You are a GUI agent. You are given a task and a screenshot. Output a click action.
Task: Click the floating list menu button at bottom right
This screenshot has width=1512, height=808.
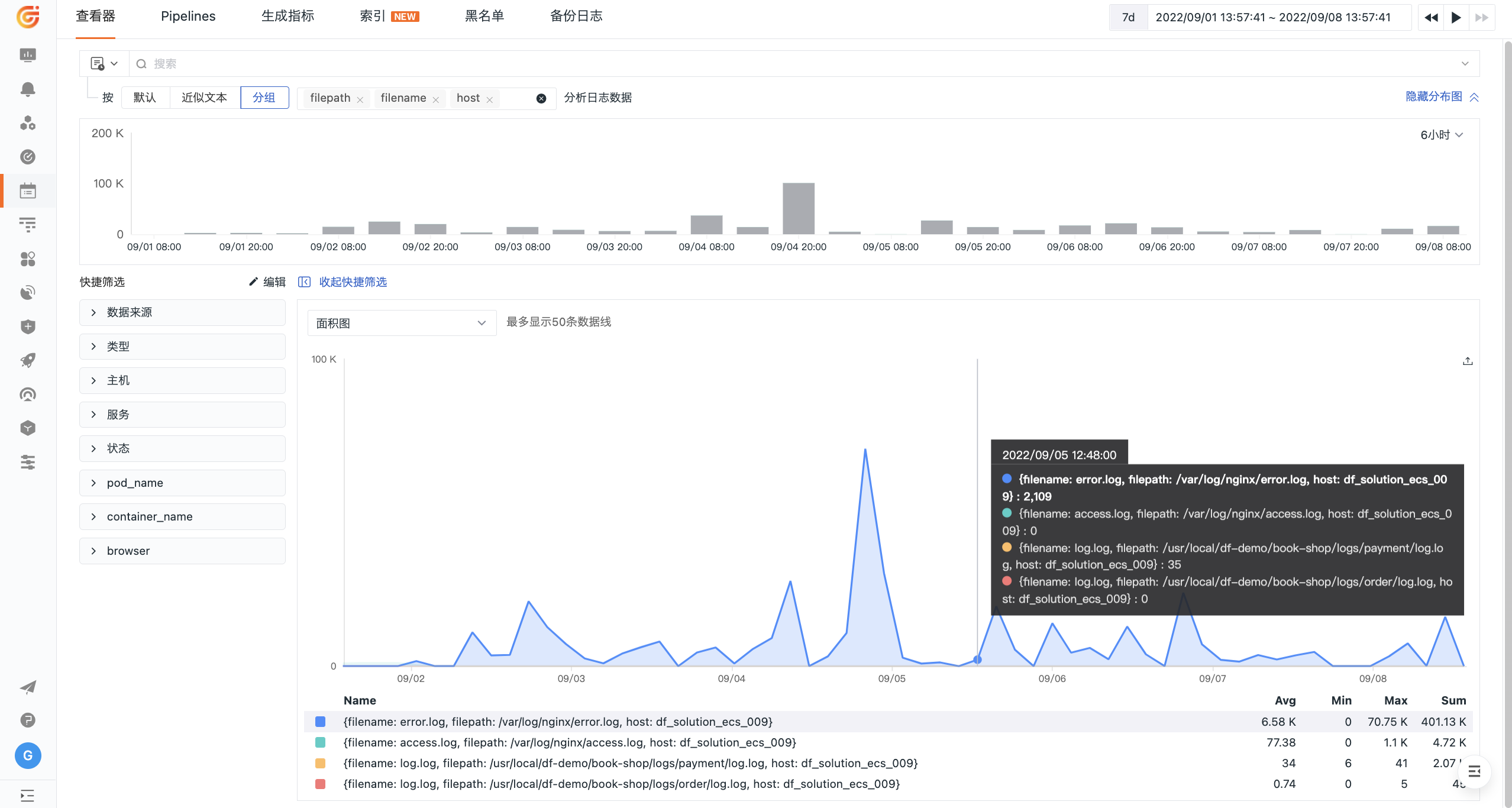1474,771
